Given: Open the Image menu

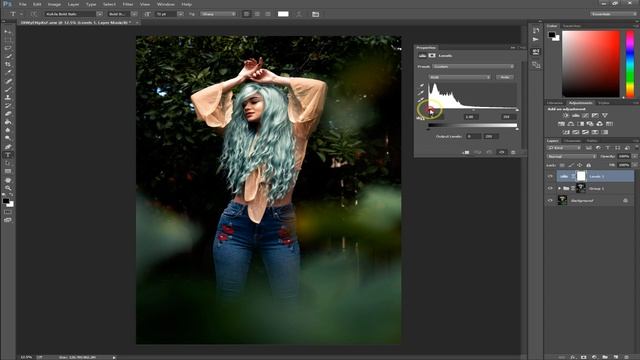Looking at the screenshot, I should [54, 4].
